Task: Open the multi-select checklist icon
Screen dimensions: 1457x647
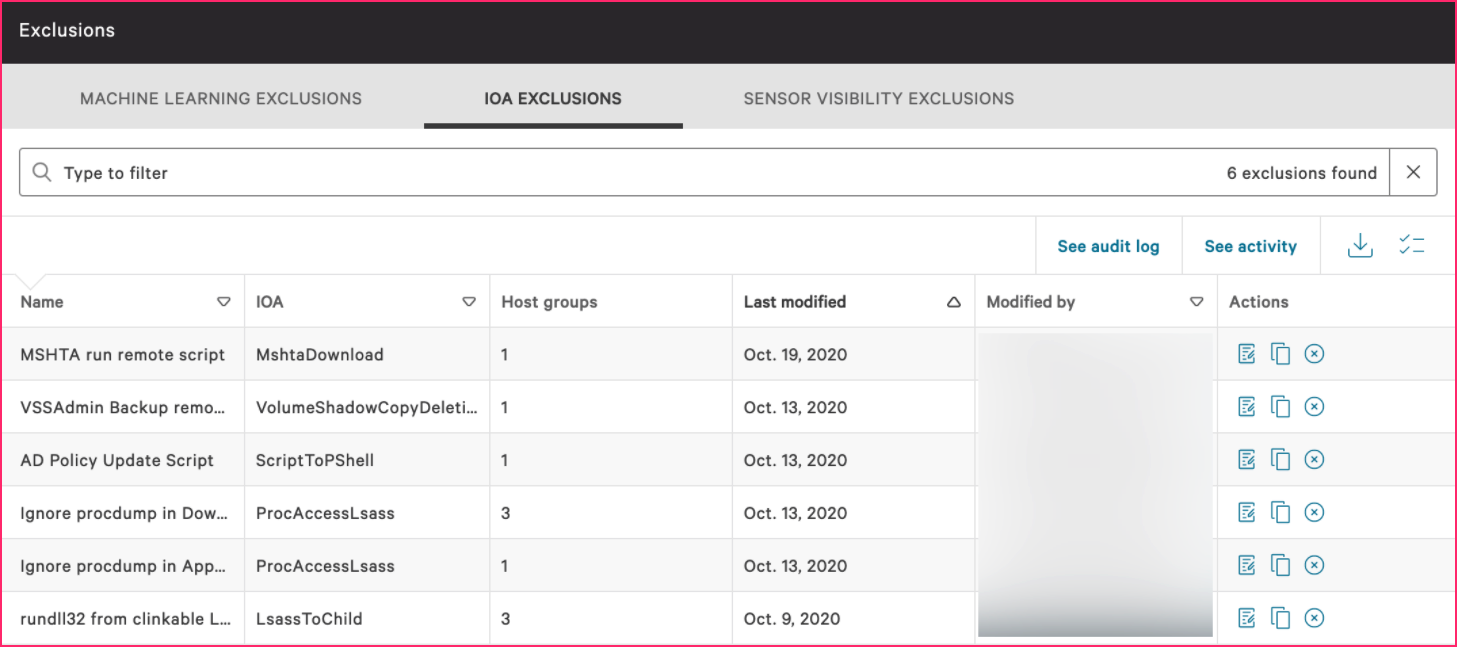Action: (x=1412, y=246)
